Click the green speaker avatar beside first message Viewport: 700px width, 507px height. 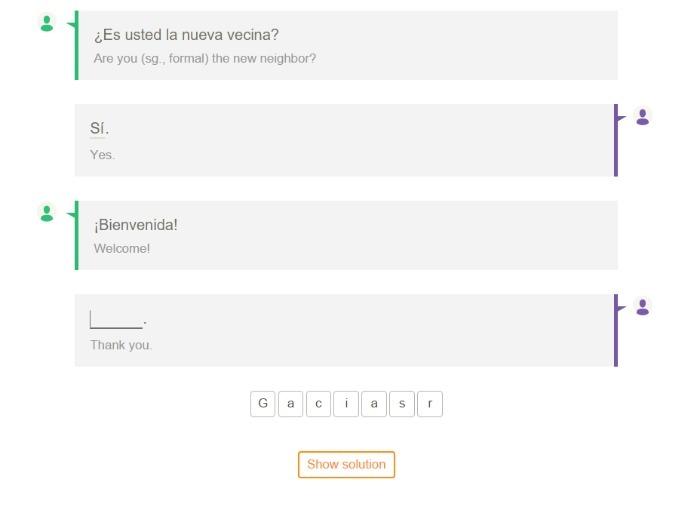pos(47,23)
